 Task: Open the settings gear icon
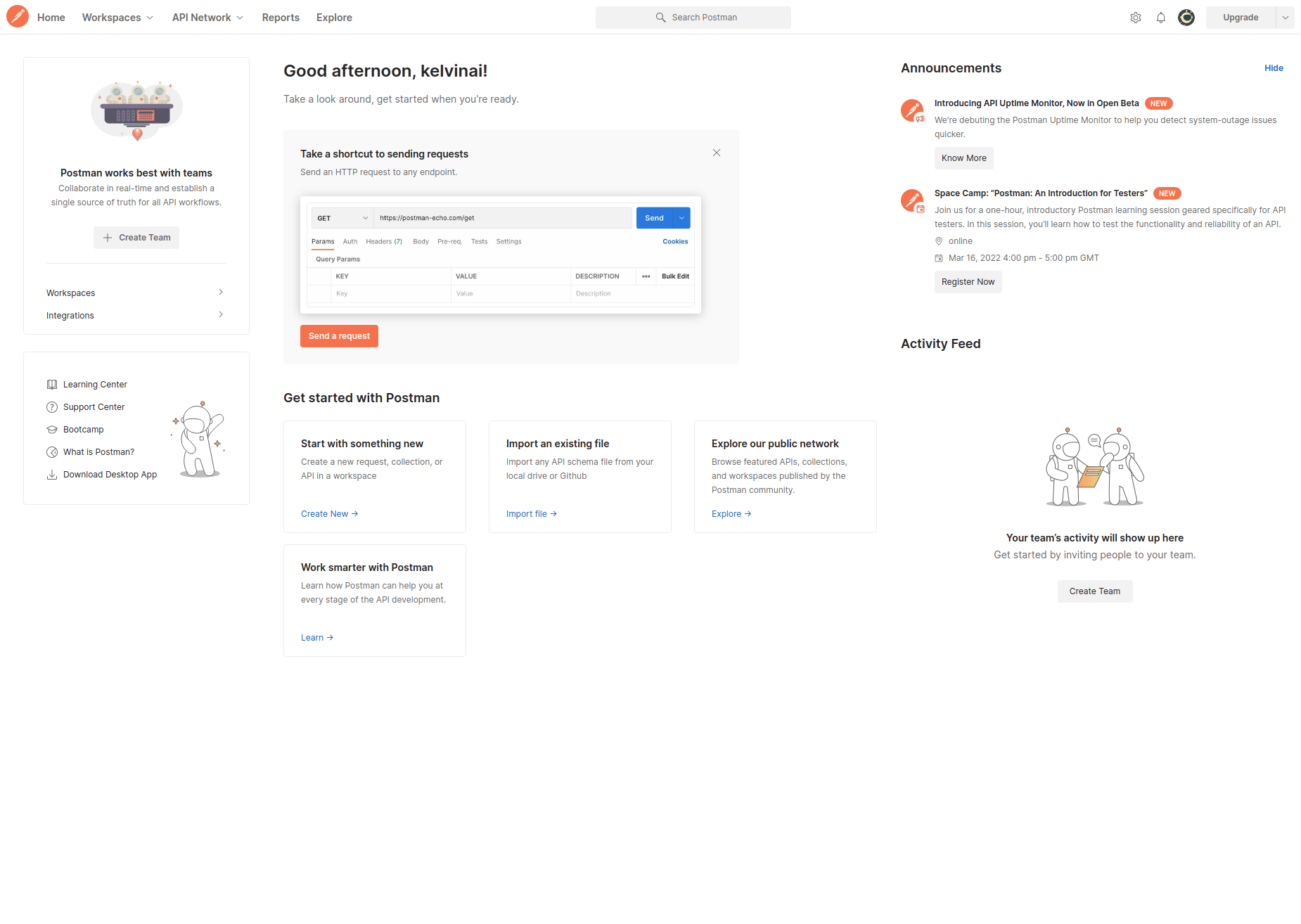pyautogui.click(x=1136, y=18)
